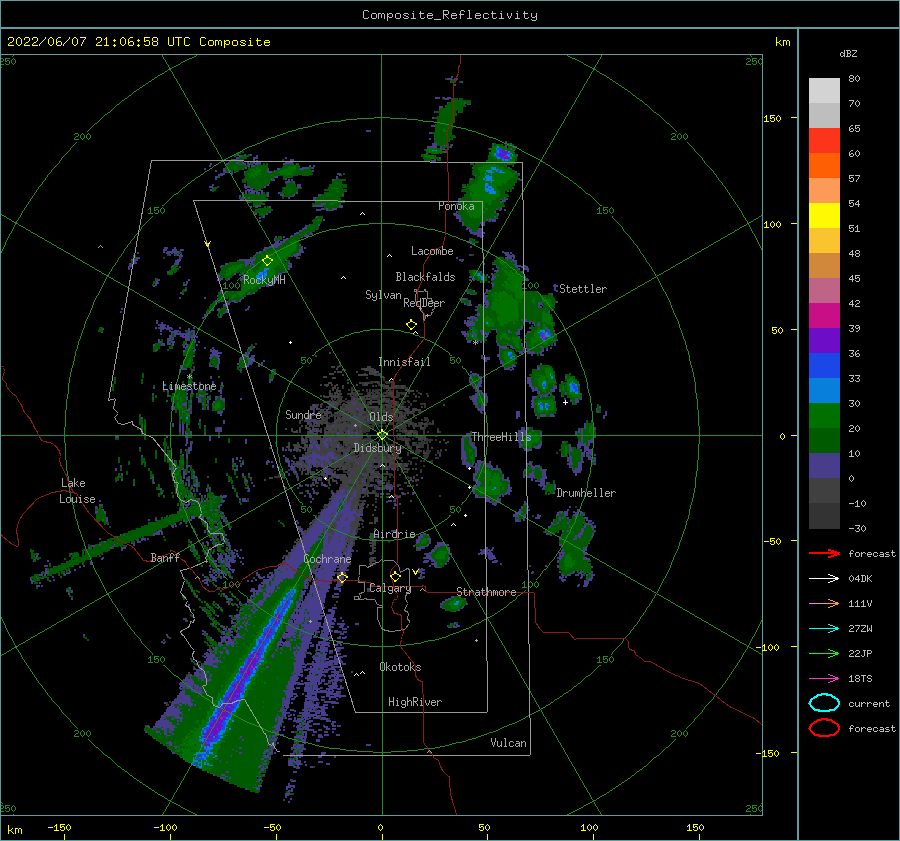Click the Sylvan label on map
Screen dimensions: 900x841
pos(383,295)
